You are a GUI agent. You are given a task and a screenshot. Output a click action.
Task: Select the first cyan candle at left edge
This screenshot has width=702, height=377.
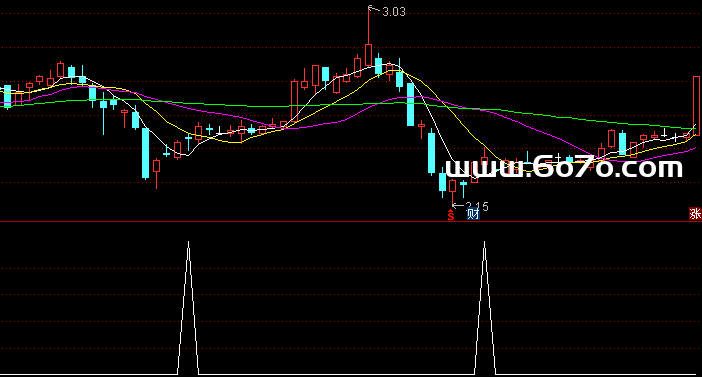7,96
